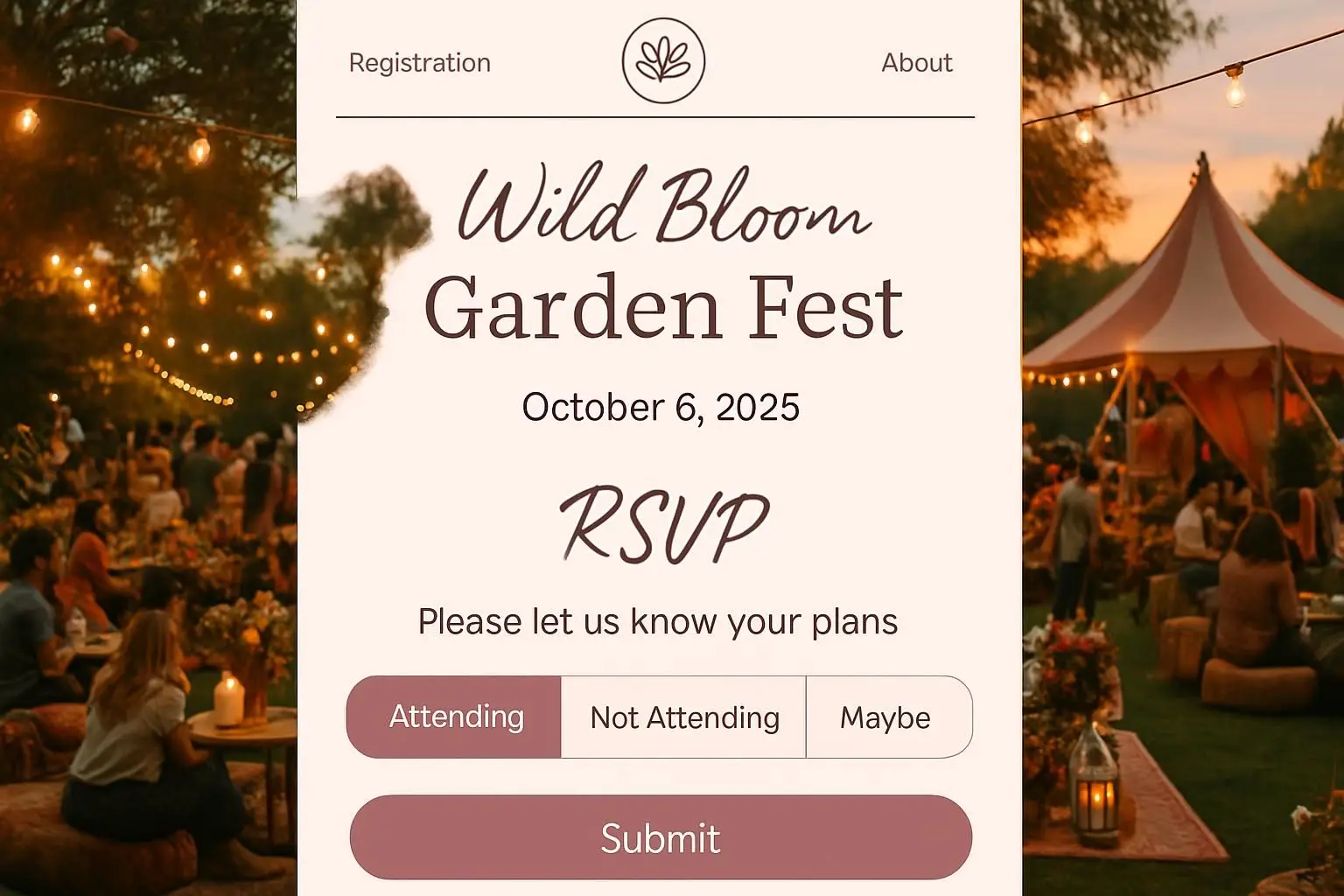Select the Attending RSVP option
This screenshot has height=896, width=1344.
[454, 717]
